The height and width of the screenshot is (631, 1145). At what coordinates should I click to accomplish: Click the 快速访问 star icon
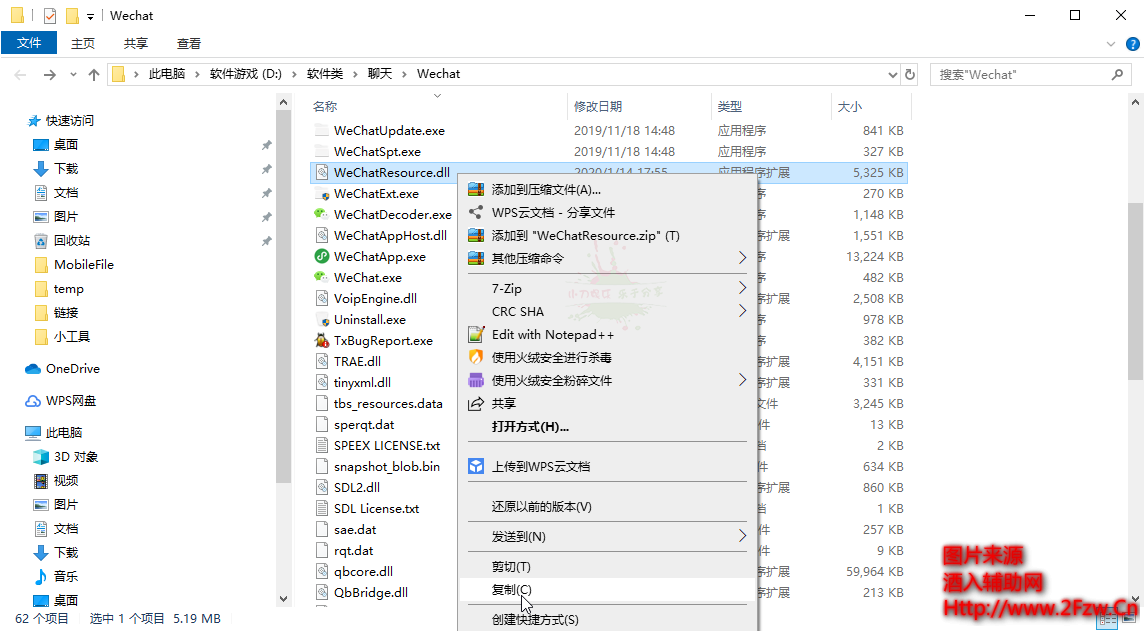coord(34,121)
